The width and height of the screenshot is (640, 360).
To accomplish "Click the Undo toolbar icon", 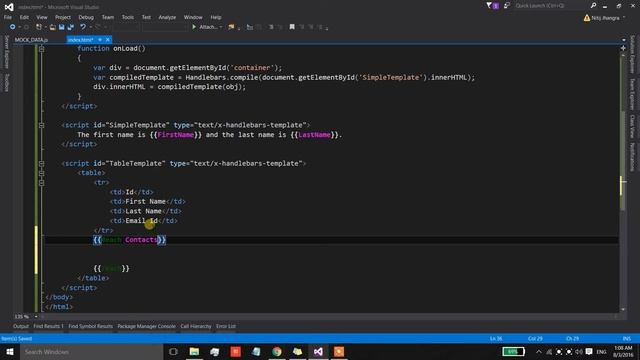I will [83, 27].
